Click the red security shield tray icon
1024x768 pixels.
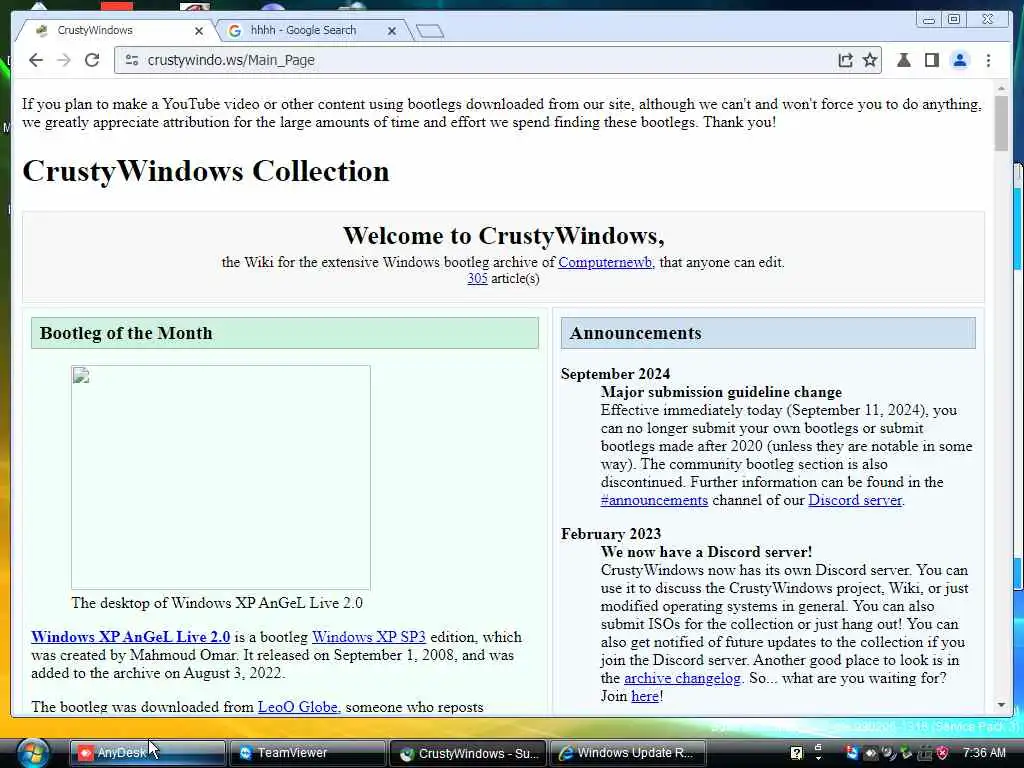(x=942, y=753)
